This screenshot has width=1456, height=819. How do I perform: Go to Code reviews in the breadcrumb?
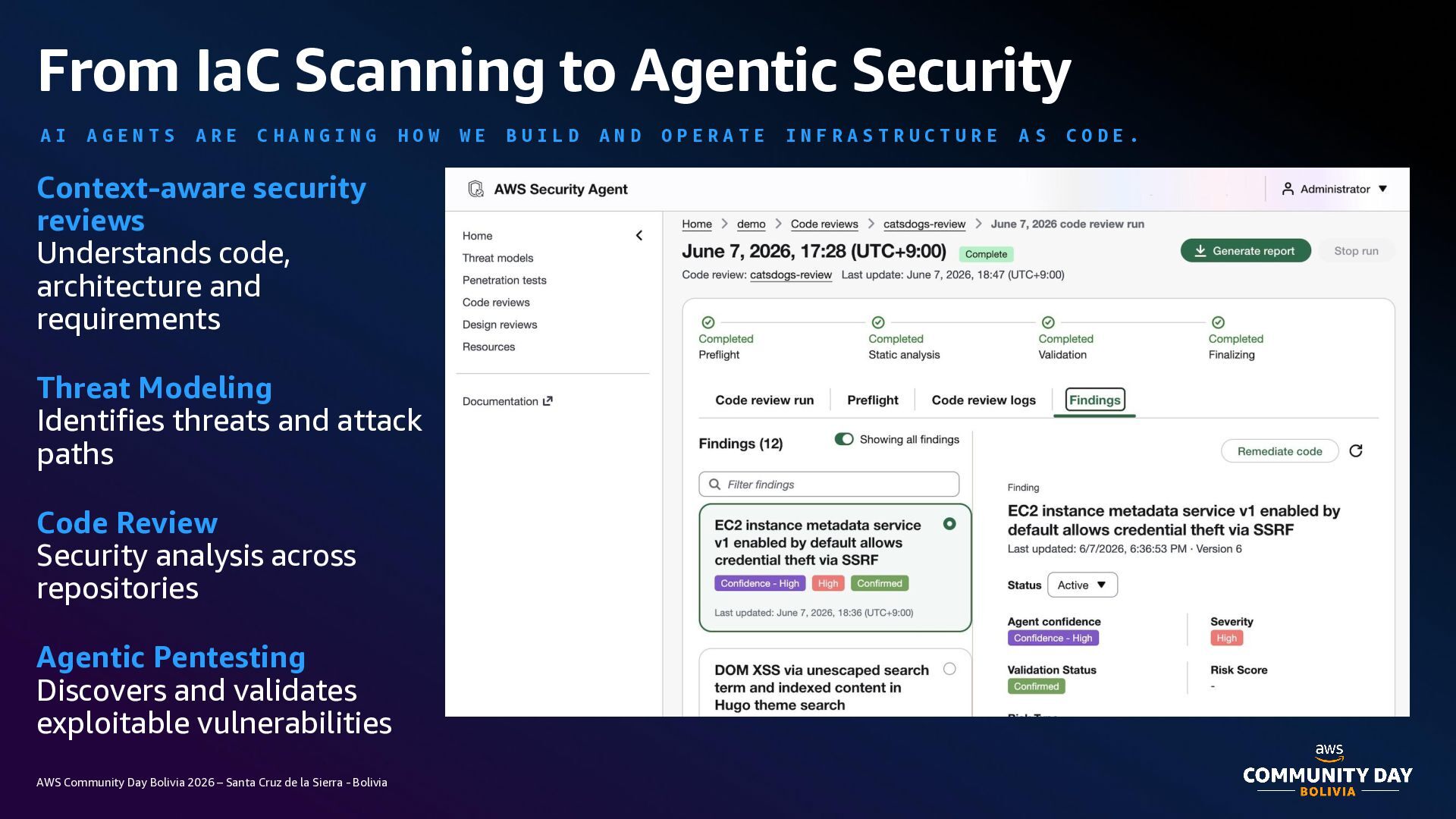[x=824, y=224]
